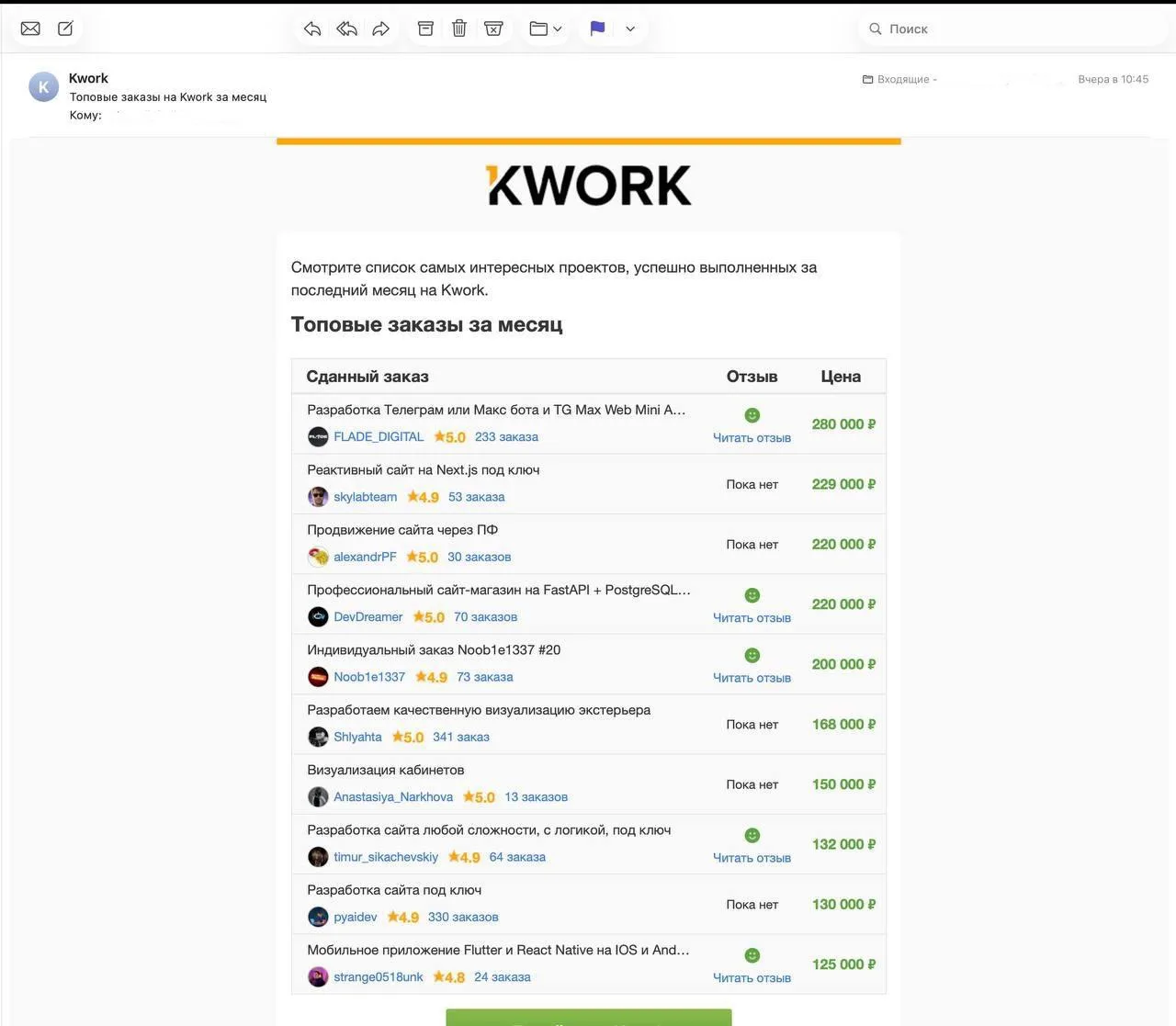Screen dimensions: 1176x1026
Task: Click the Входящие inbox folder label
Action: coord(899,79)
